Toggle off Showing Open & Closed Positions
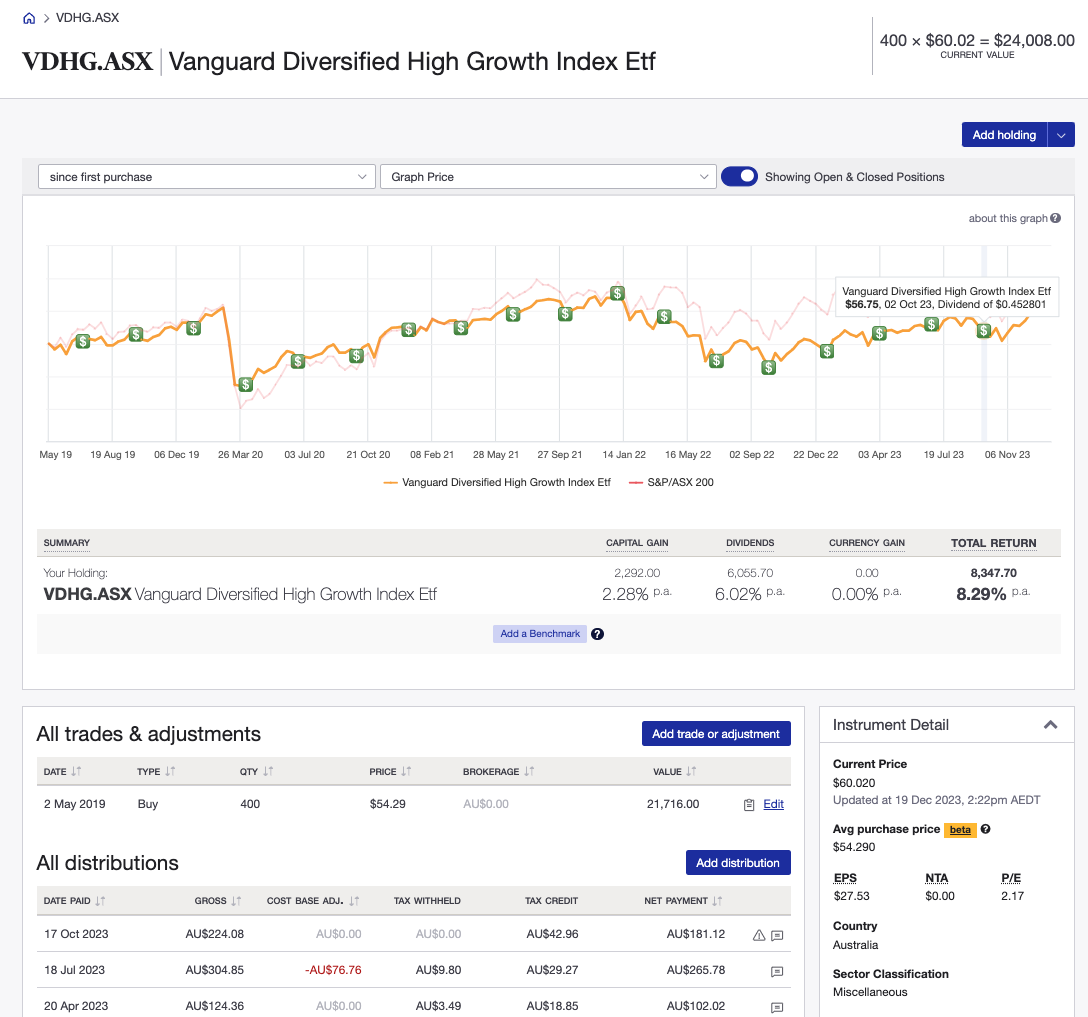Image resolution: width=1088 pixels, height=1017 pixels. (x=738, y=176)
